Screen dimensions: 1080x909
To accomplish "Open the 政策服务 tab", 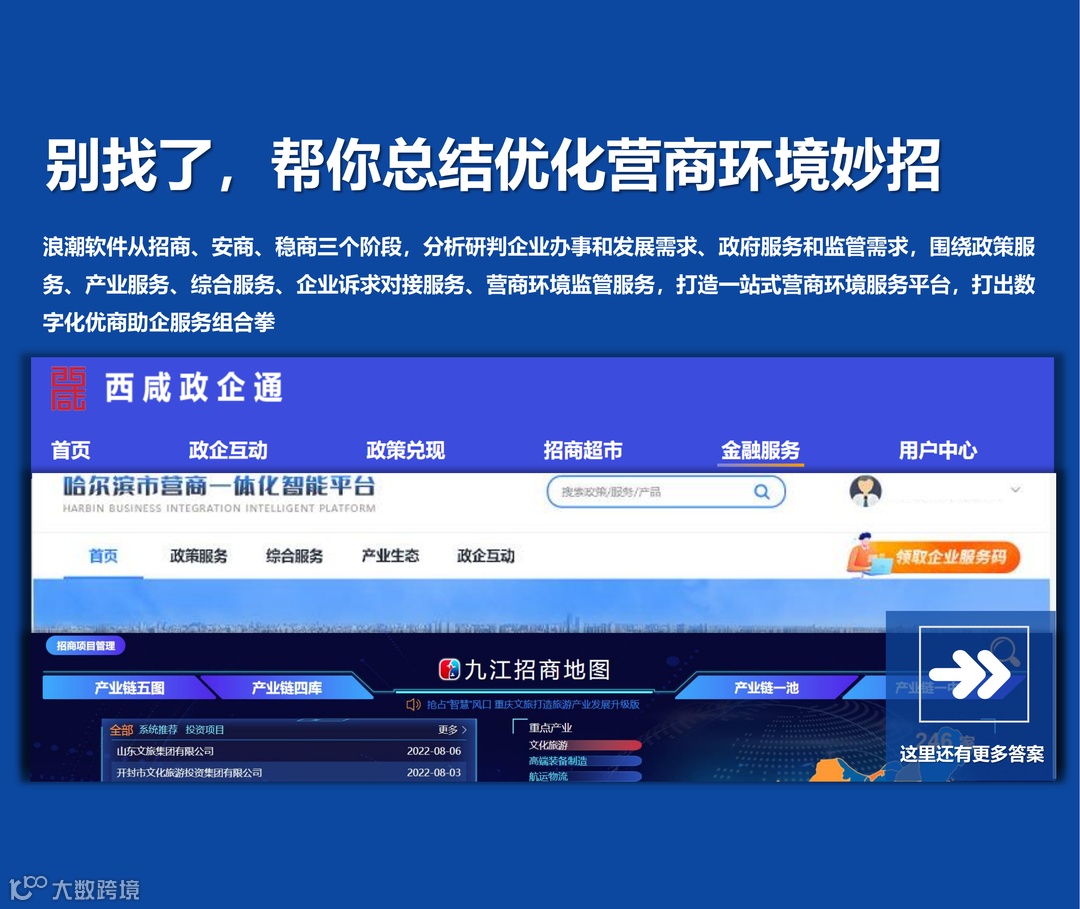I will (198, 556).
